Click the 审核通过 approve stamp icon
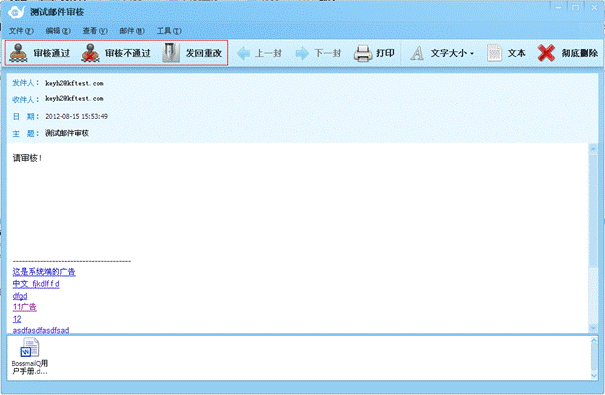Screen dimensions: 605x395 pos(18,53)
